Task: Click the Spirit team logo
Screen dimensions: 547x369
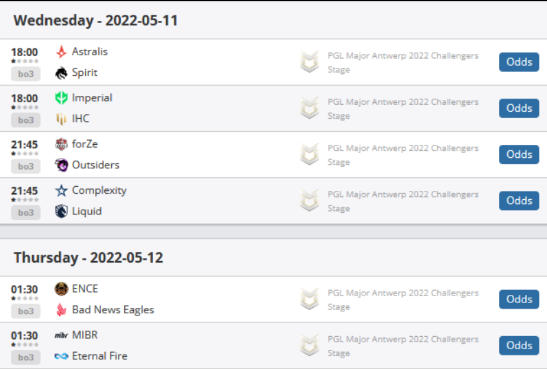Action: click(x=61, y=73)
